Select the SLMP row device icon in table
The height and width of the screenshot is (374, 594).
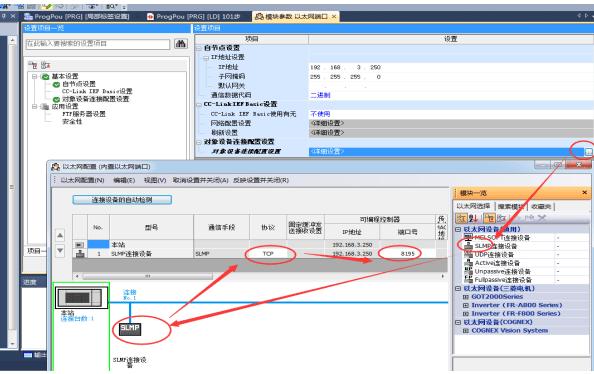point(80,254)
